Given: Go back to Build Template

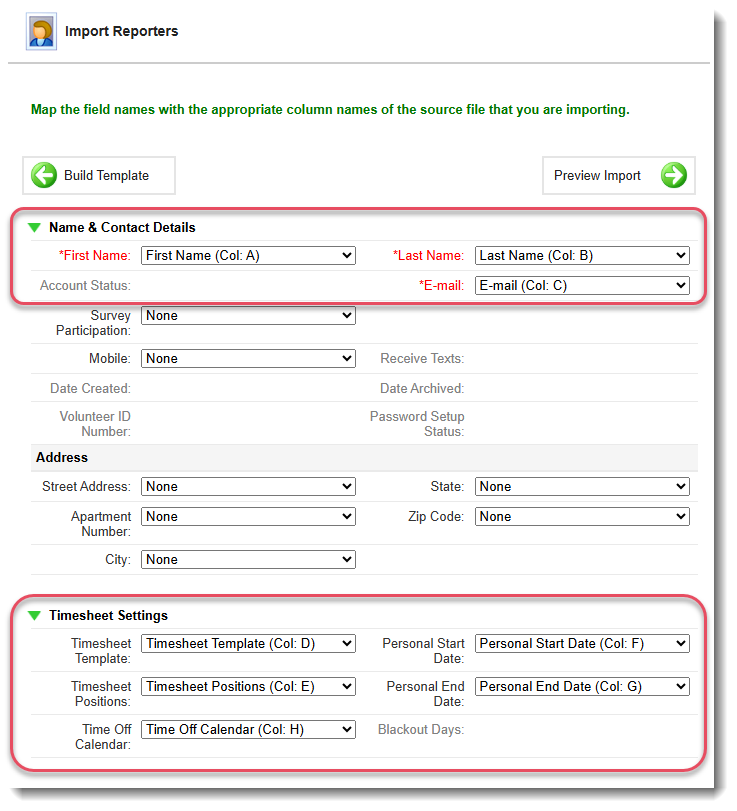Looking at the screenshot, I should (99, 176).
